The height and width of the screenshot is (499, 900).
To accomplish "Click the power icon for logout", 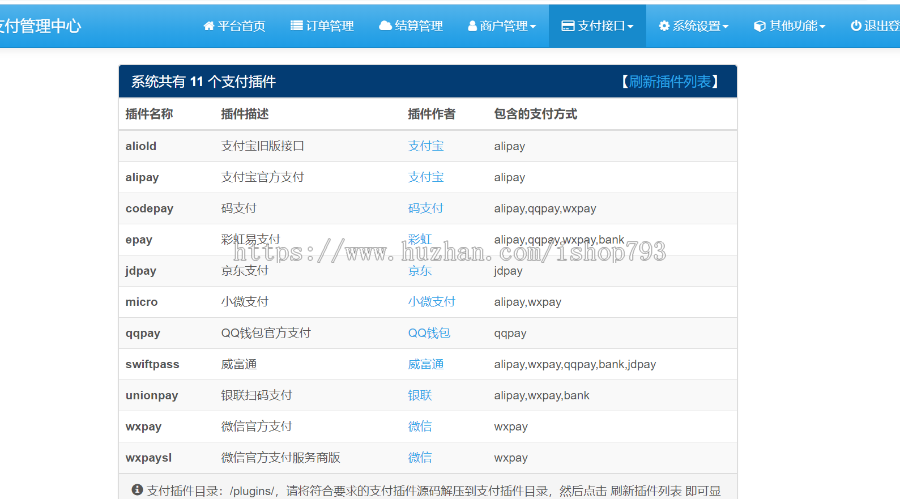I will (x=856, y=26).
